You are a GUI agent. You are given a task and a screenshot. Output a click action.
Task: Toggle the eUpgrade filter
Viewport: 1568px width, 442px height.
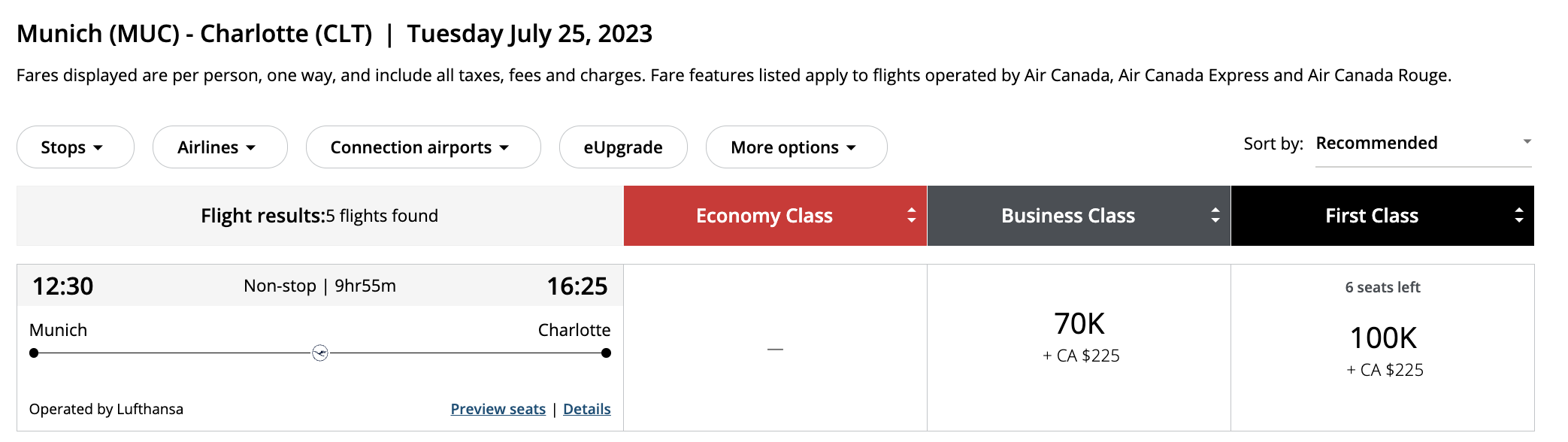click(x=622, y=147)
